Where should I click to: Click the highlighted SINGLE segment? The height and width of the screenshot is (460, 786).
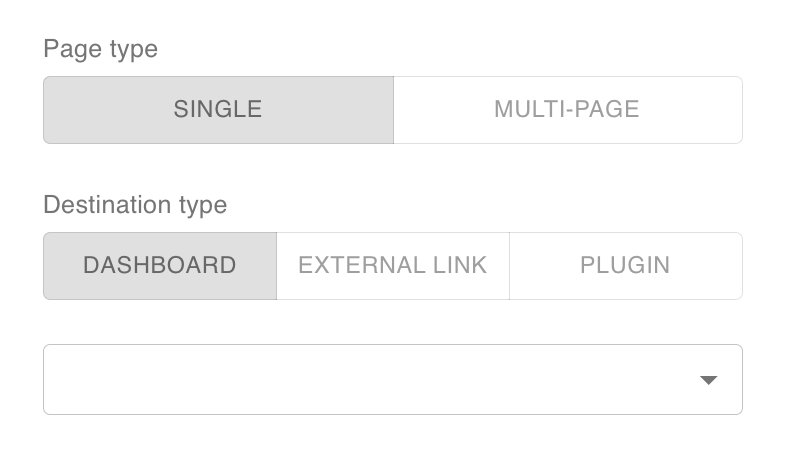pyautogui.click(x=218, y=110)
